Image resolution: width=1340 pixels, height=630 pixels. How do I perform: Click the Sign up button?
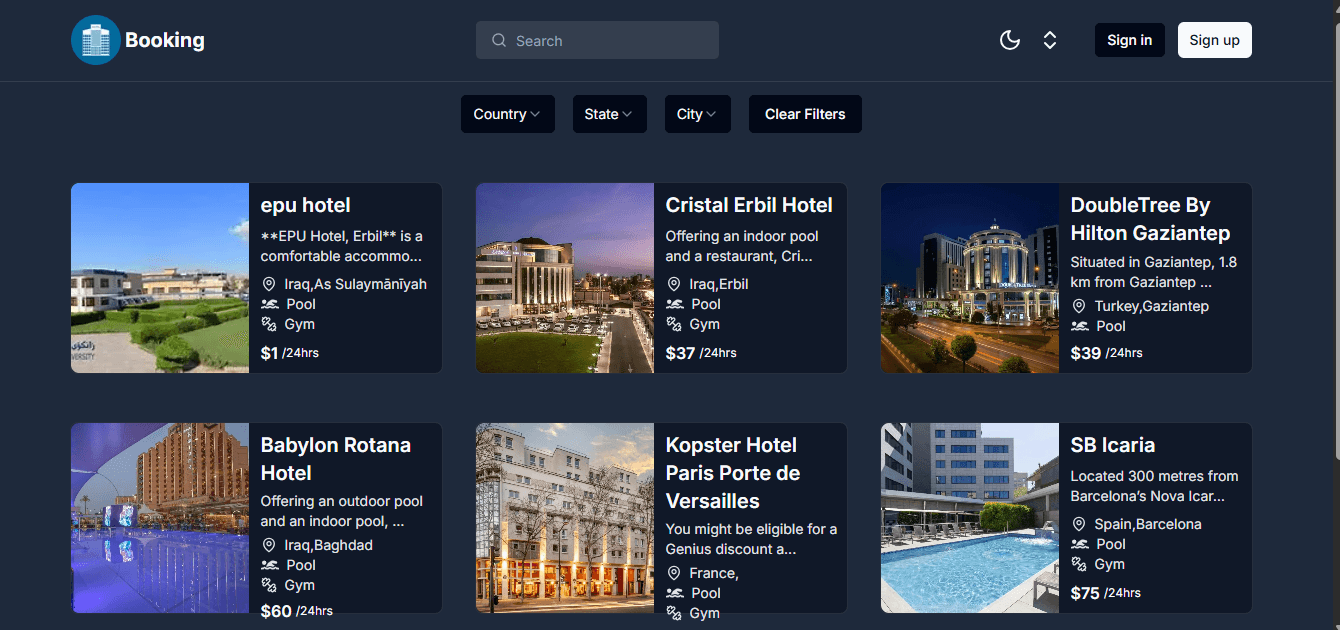(x=1214, y=40)
